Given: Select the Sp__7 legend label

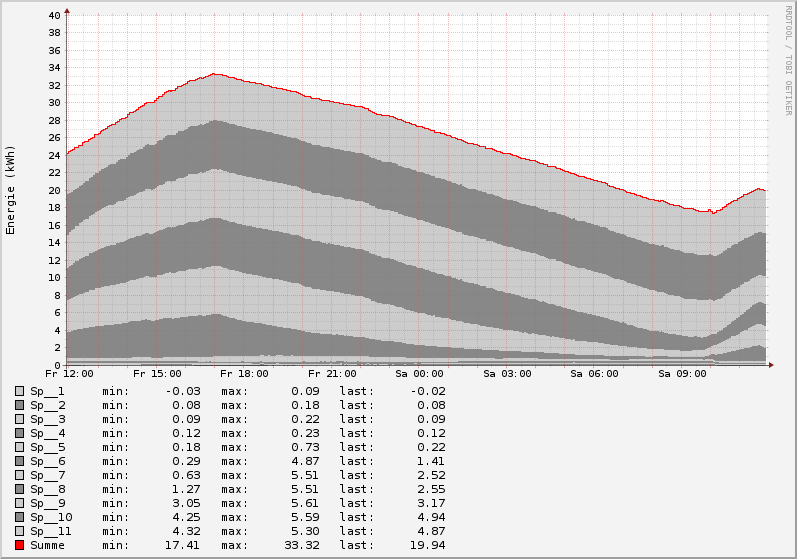Looking at the screenshot, I should (47, 475).
